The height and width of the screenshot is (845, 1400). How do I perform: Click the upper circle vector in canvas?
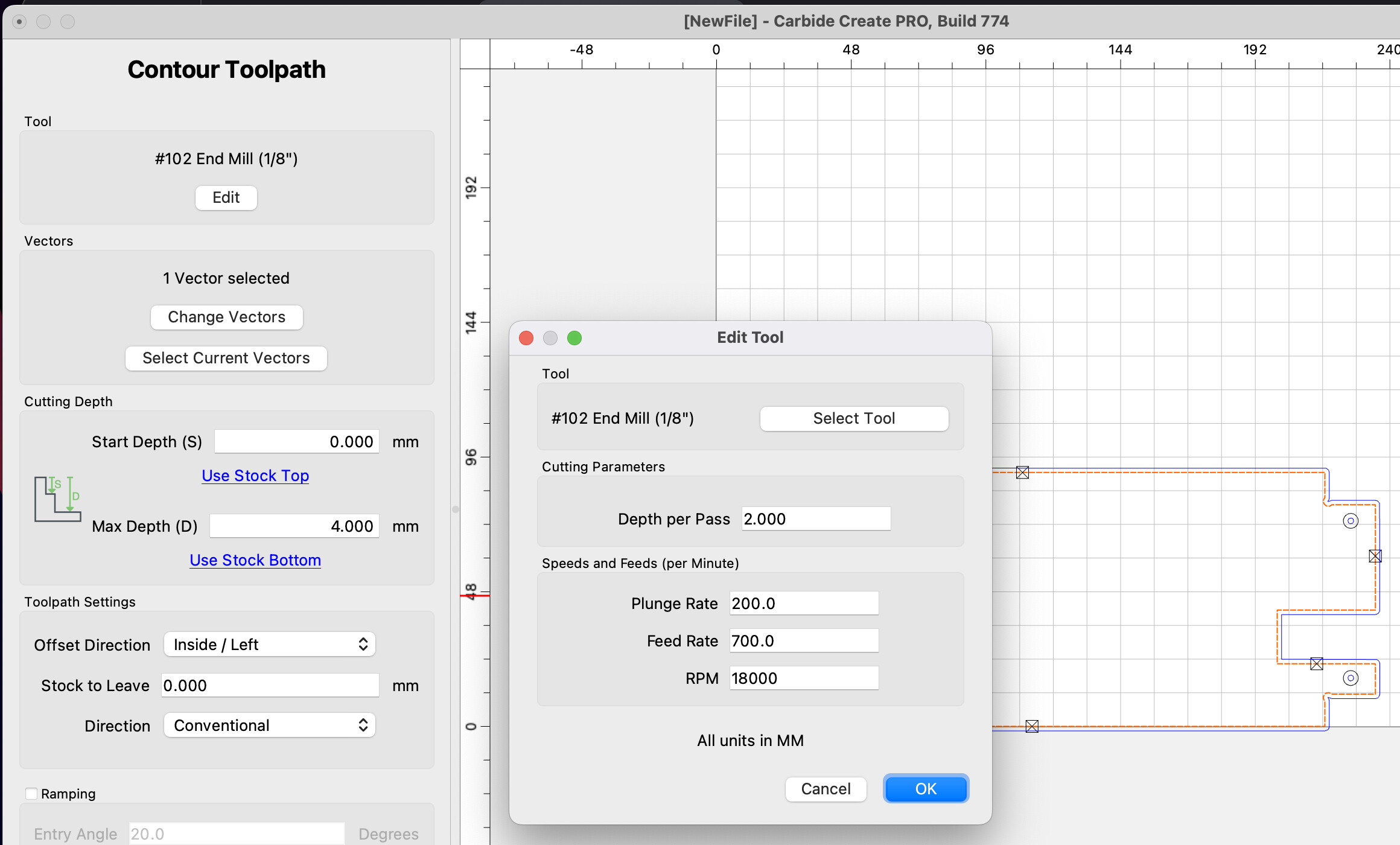[x=1351, y=521]
